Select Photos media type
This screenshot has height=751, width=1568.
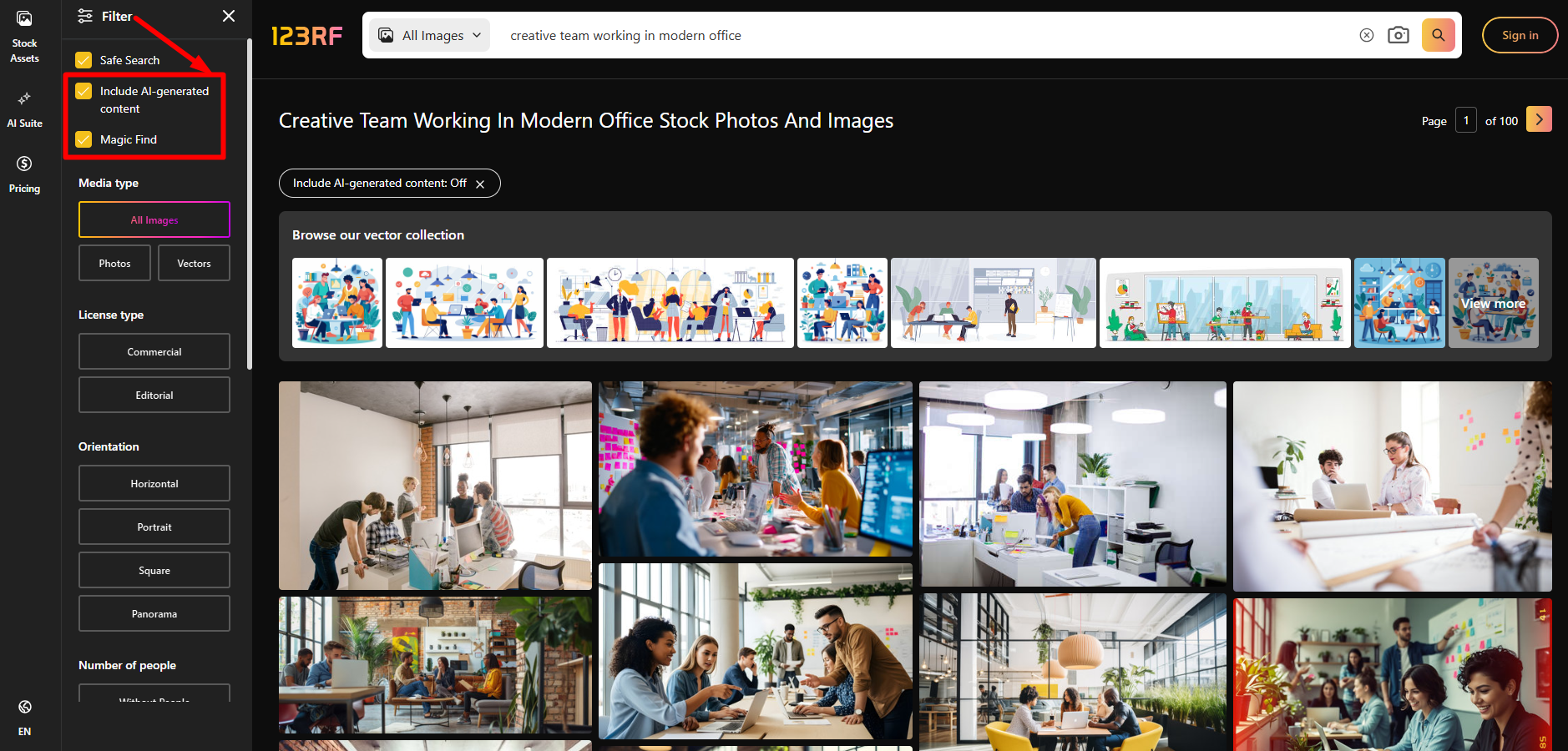click(114, 264)
